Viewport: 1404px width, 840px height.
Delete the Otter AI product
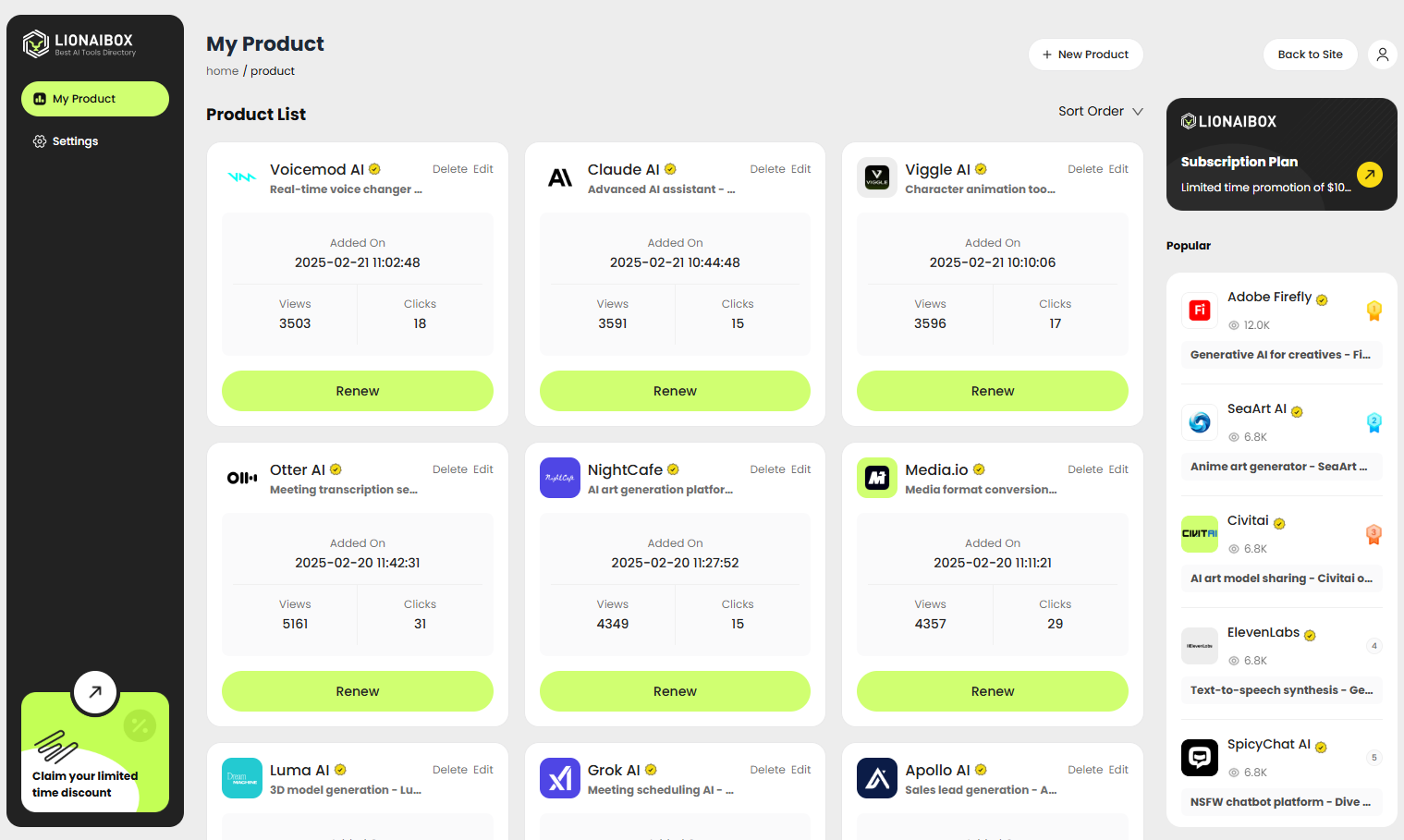pos(450,469)
